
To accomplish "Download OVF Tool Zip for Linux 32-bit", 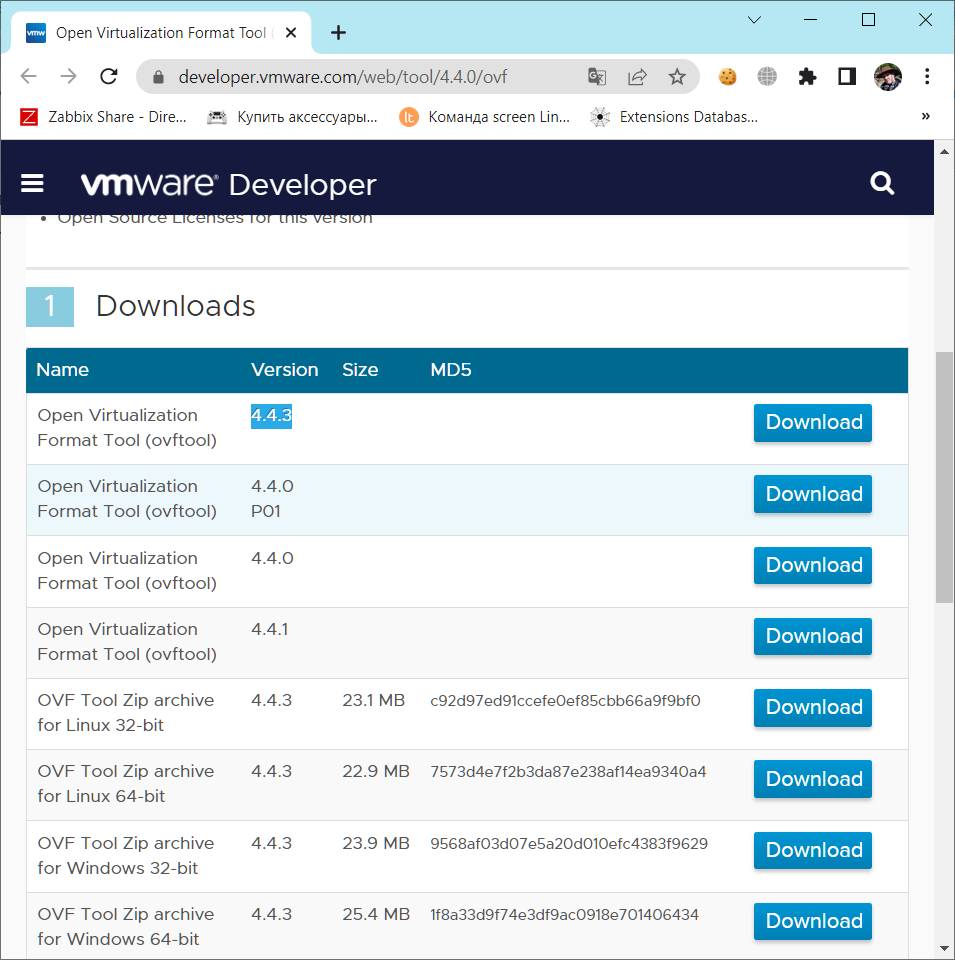I will tap(812, 707).
